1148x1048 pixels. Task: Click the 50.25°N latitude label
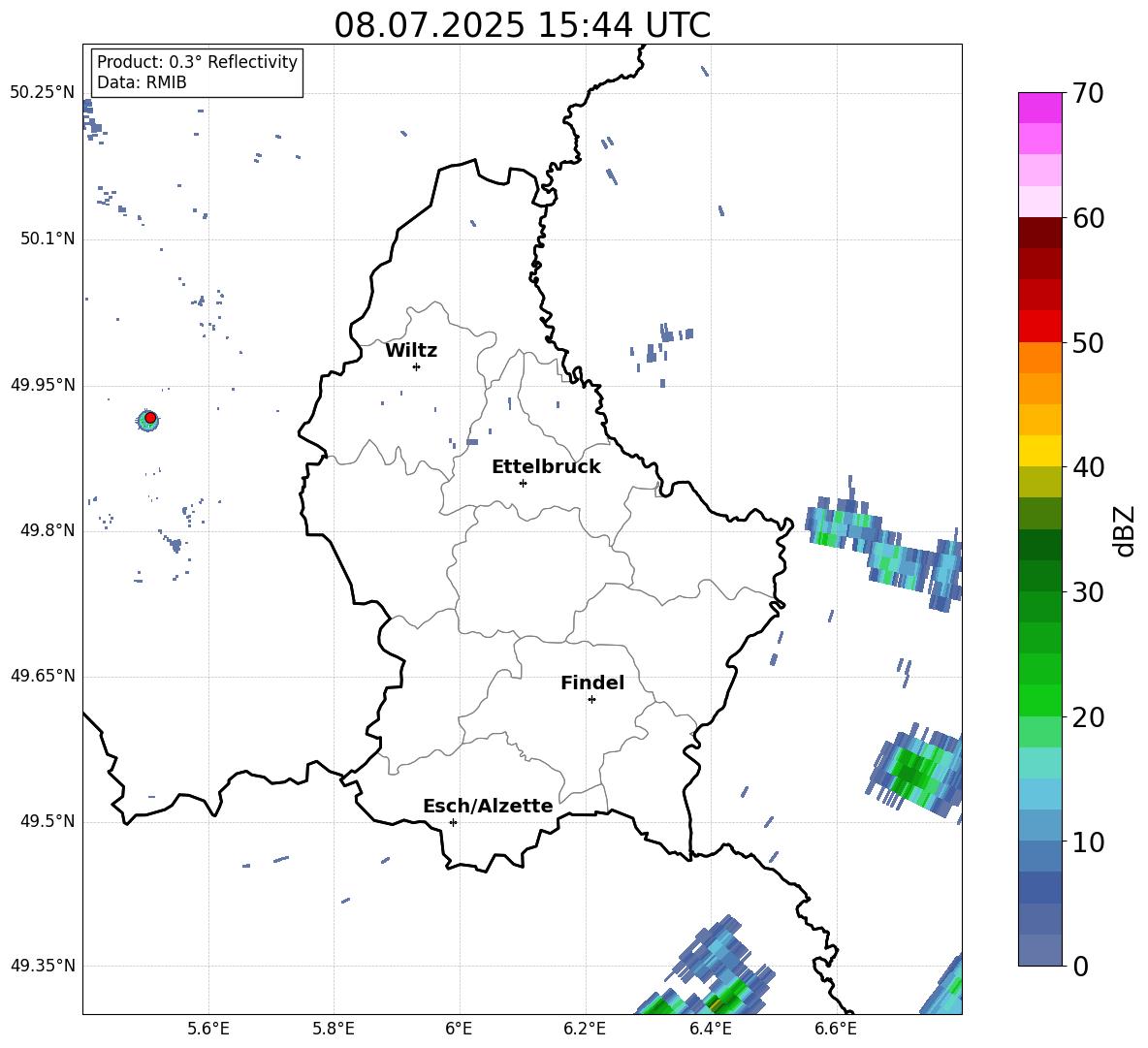pos(43,93)
